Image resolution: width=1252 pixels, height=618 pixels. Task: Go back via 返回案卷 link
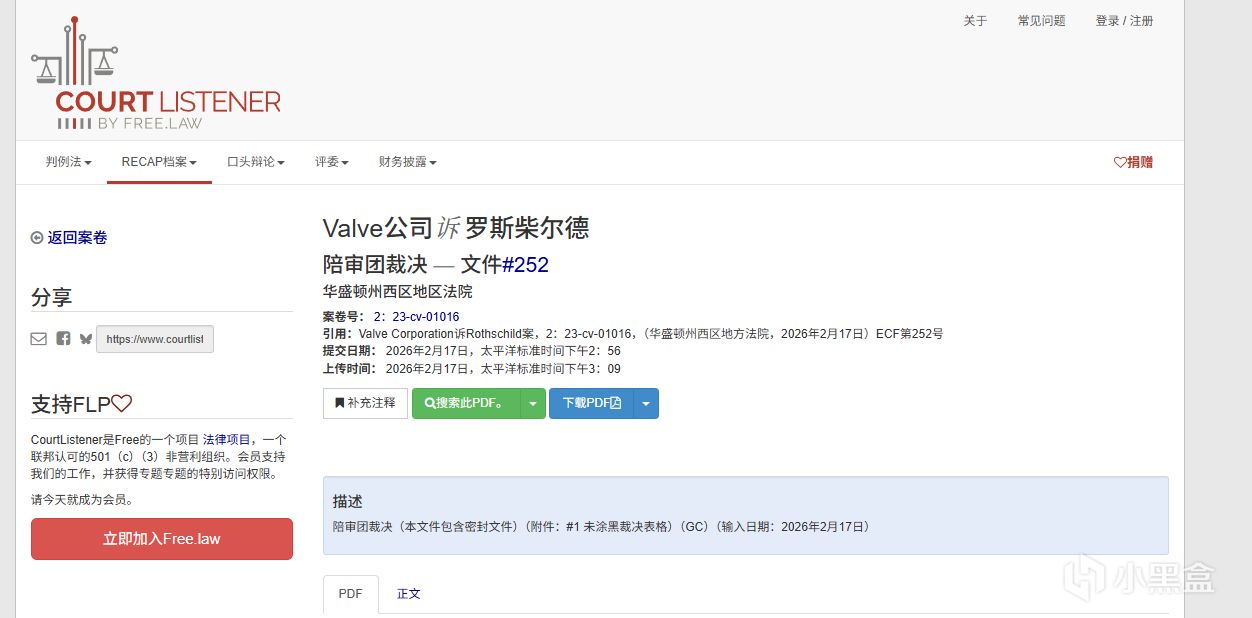click(69, 238)
